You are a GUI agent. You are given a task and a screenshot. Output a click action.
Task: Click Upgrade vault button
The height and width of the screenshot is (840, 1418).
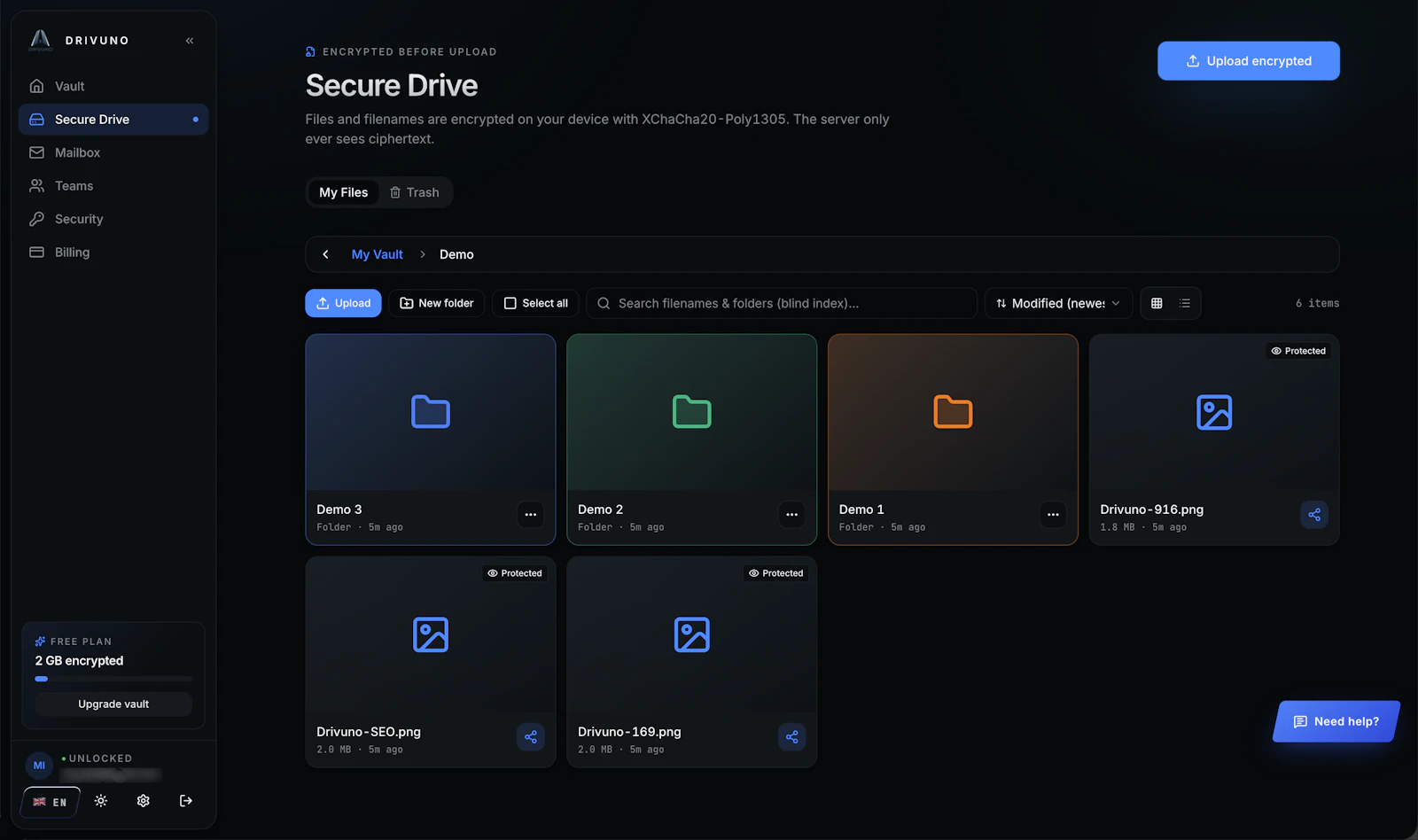113,704
